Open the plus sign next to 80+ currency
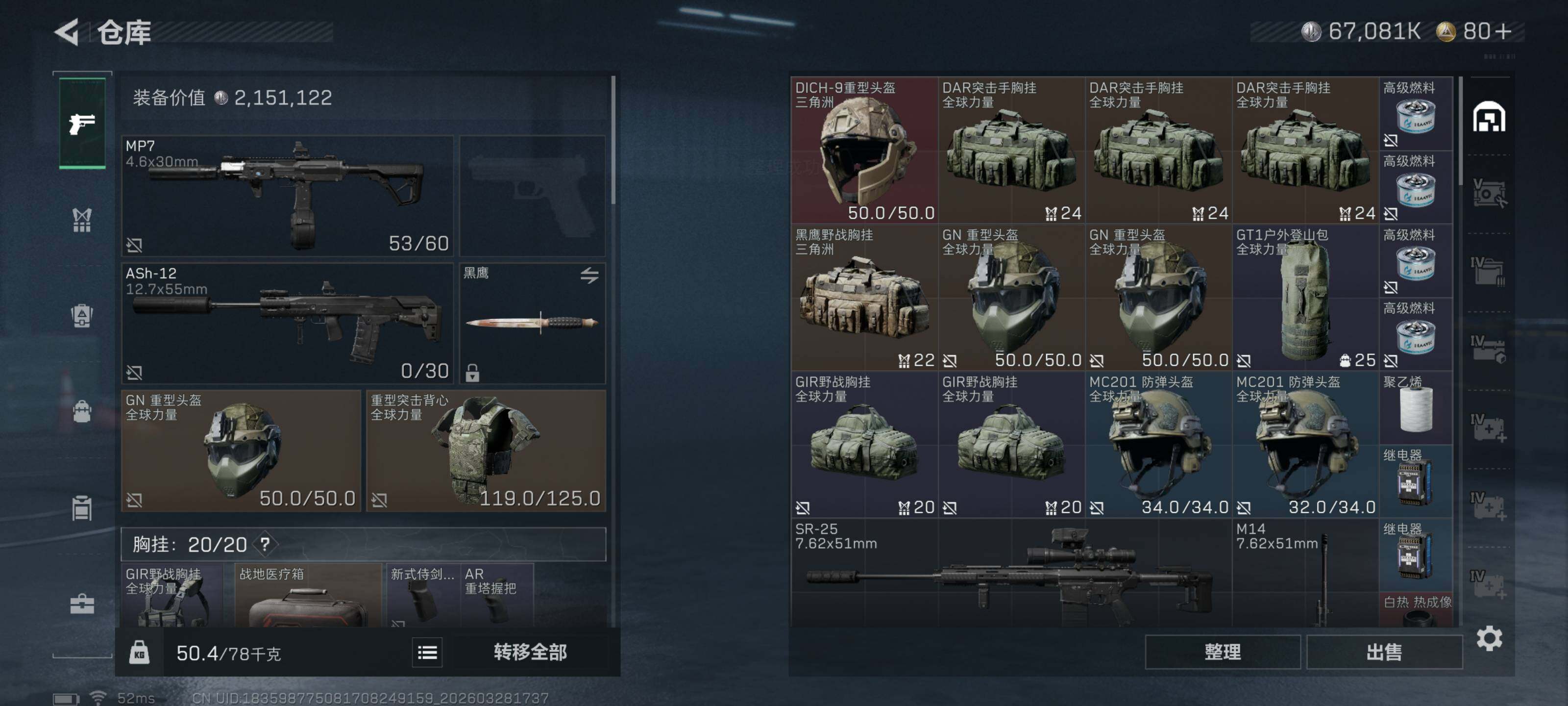Image resolution: width=1568 pixels, height=706 pixels. 1503,31
